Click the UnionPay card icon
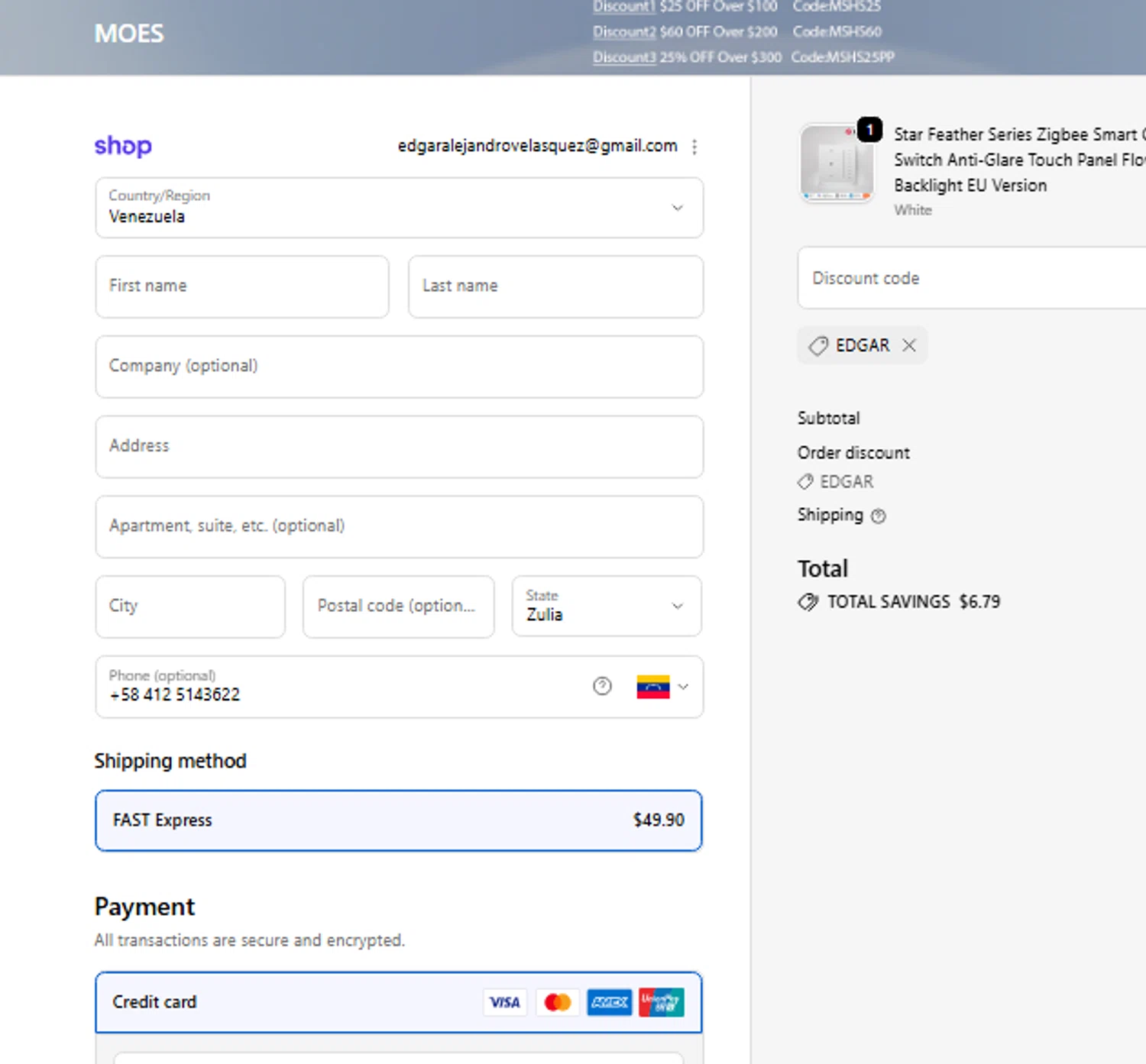The height and width of the screenshot is (1064, 1146). pos(662,1002)
